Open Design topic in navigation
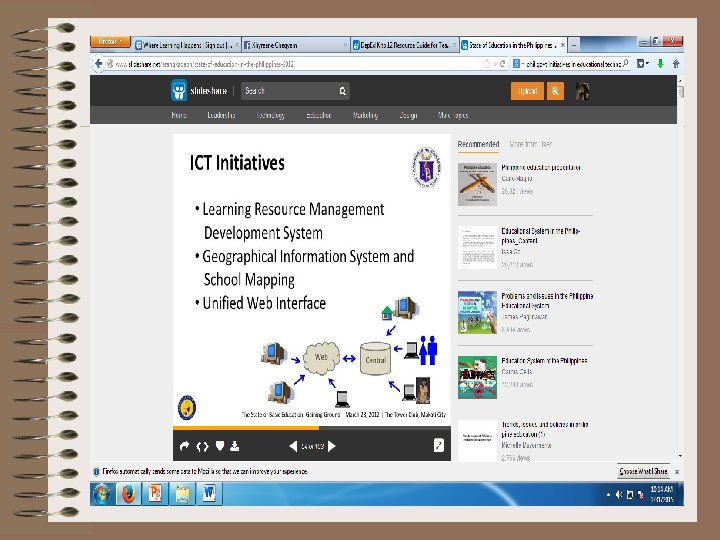 (x=408, y=115)
